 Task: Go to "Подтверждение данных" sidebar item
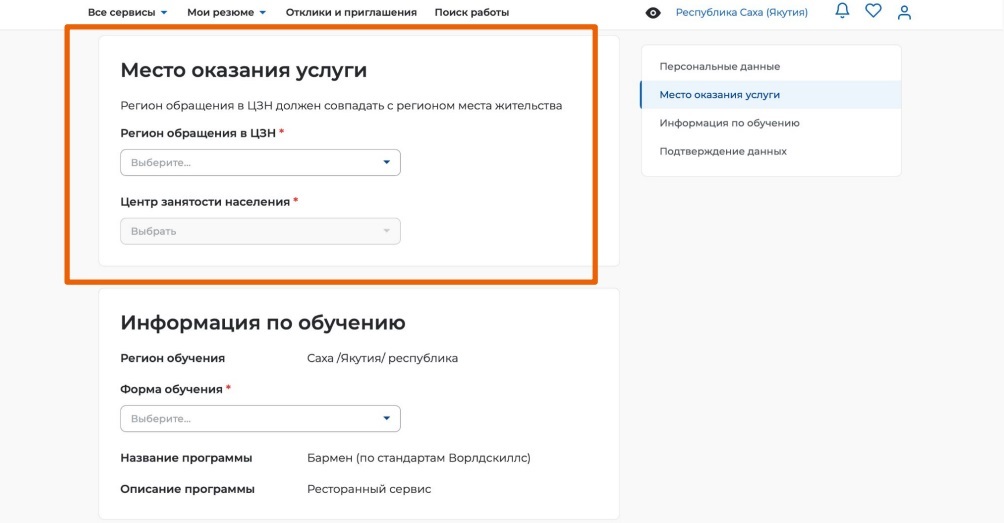coord(723,151)
